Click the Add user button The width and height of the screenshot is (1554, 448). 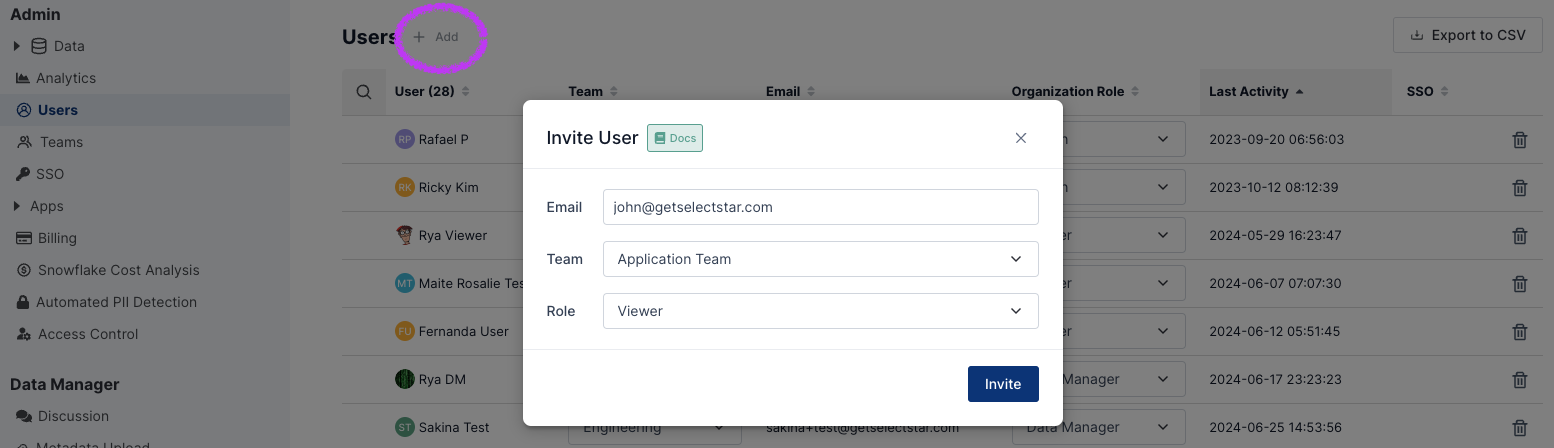tap(436, 37)
